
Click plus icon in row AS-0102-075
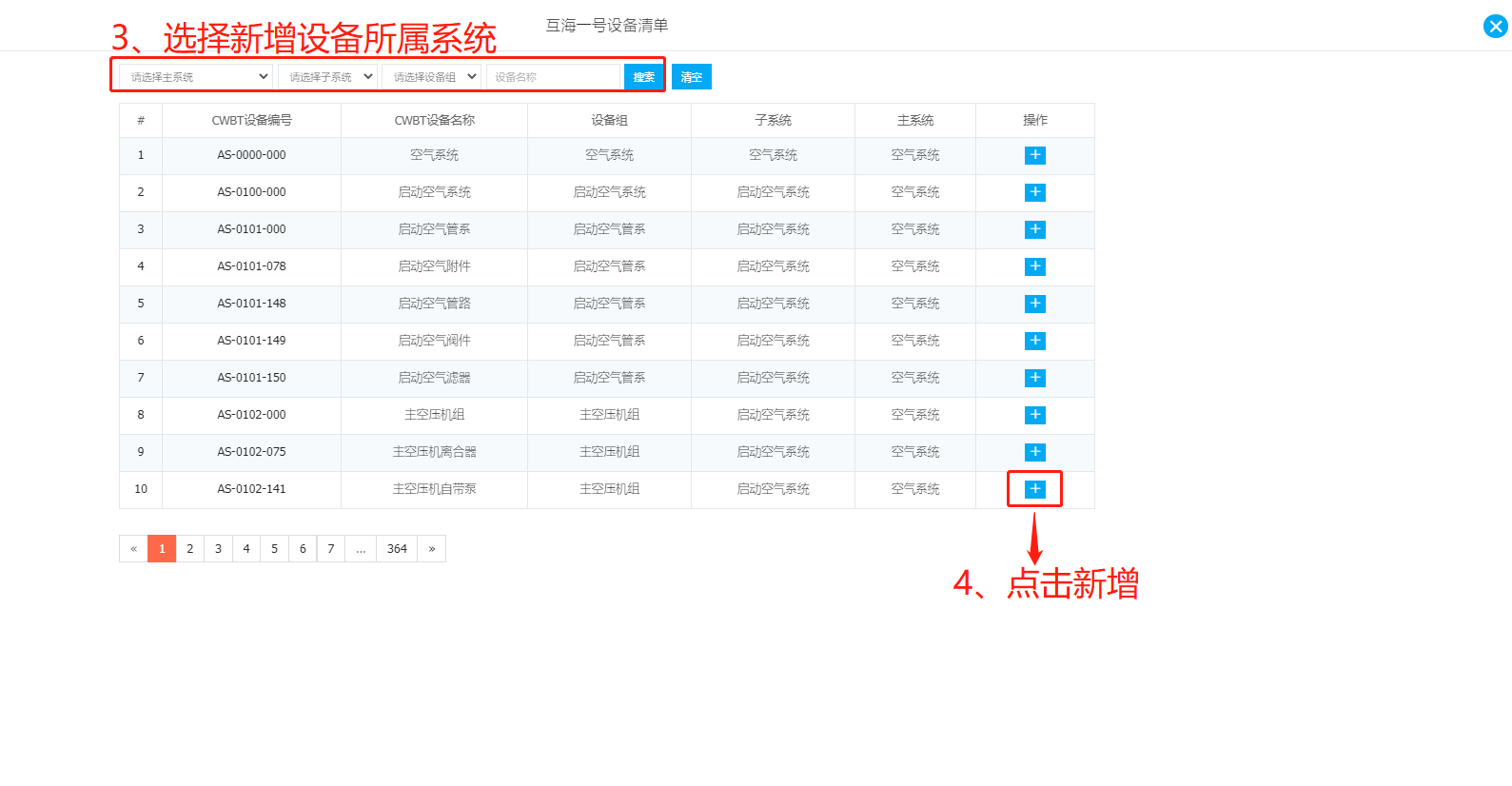tap(1035, 452)
